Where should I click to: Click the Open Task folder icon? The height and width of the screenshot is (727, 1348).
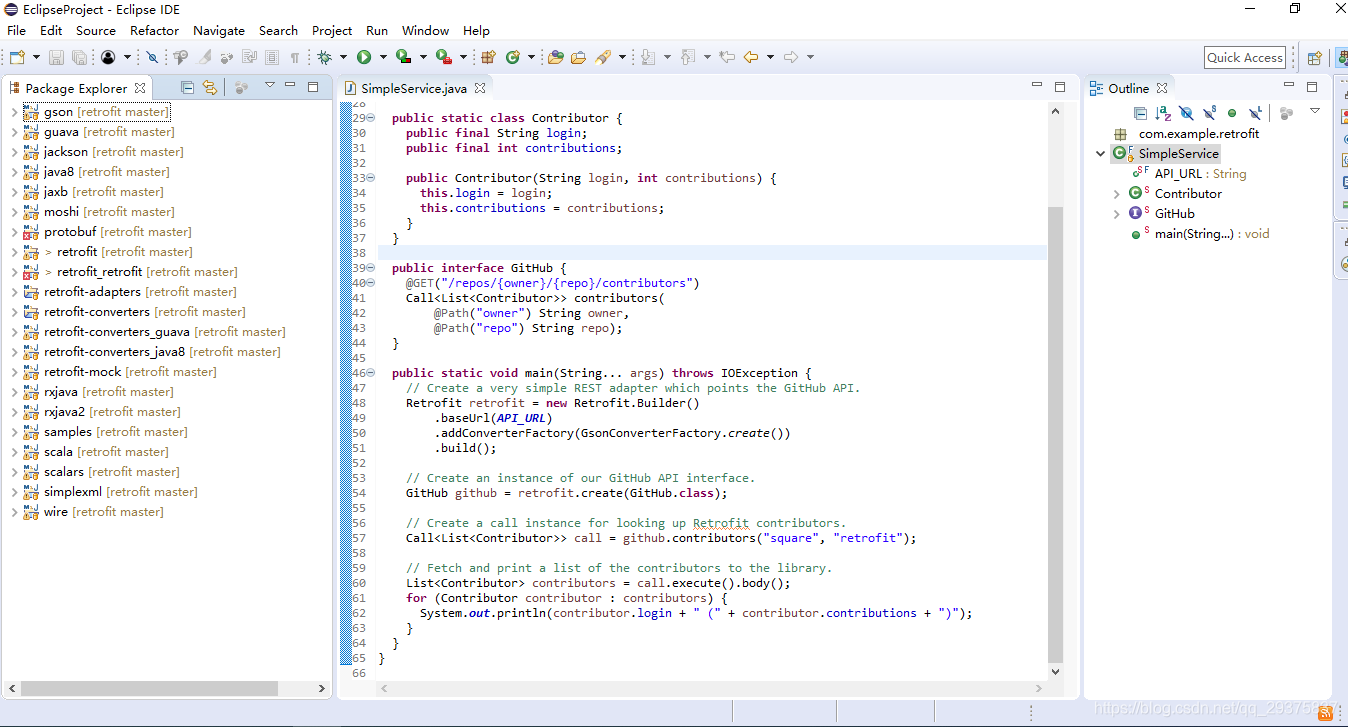pos(578,57)
